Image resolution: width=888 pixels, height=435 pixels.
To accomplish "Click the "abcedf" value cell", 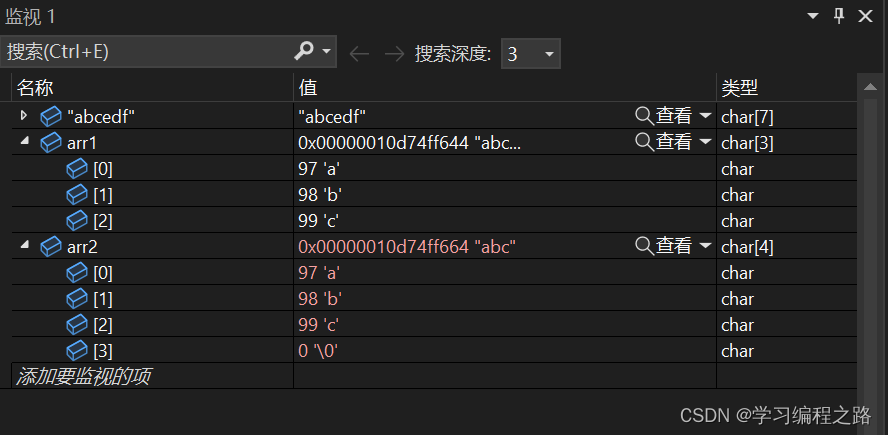I will tap(332, 117).
